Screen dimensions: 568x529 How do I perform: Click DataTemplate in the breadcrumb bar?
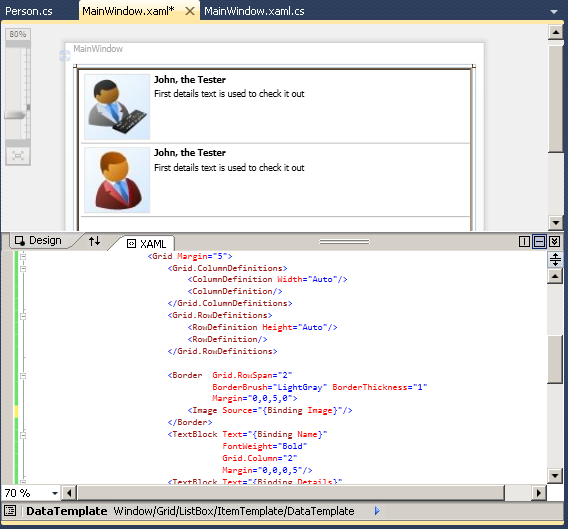pos(67,511)
